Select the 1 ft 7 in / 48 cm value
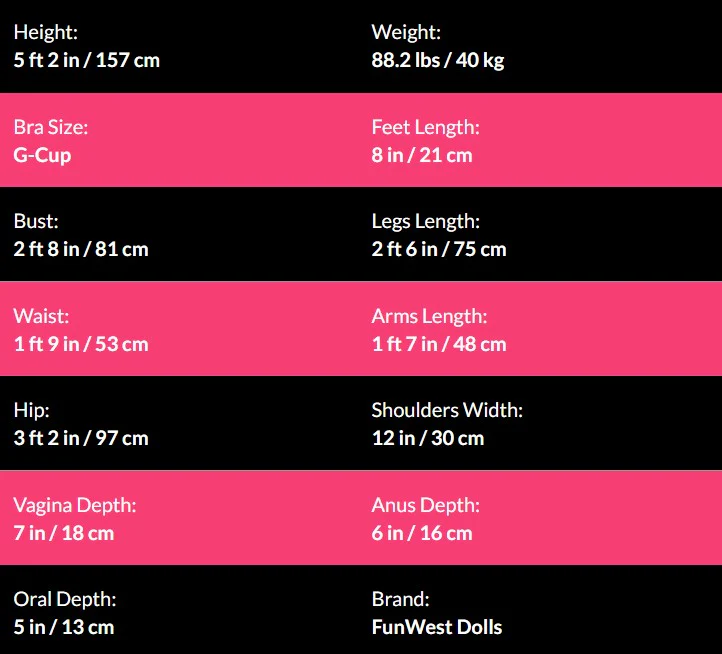Viewport: 722px width, 654px height. tap(439, 344)
